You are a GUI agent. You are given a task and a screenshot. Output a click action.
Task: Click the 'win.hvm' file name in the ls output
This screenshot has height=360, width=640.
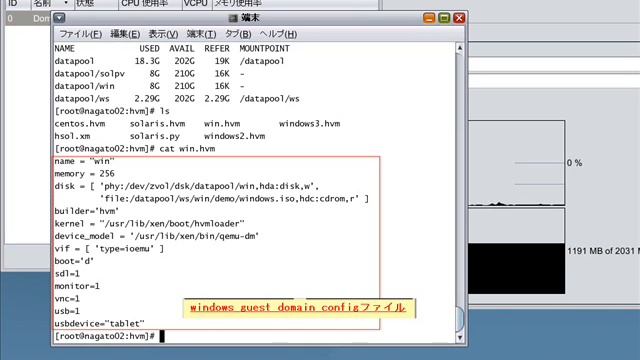point(222,124)
